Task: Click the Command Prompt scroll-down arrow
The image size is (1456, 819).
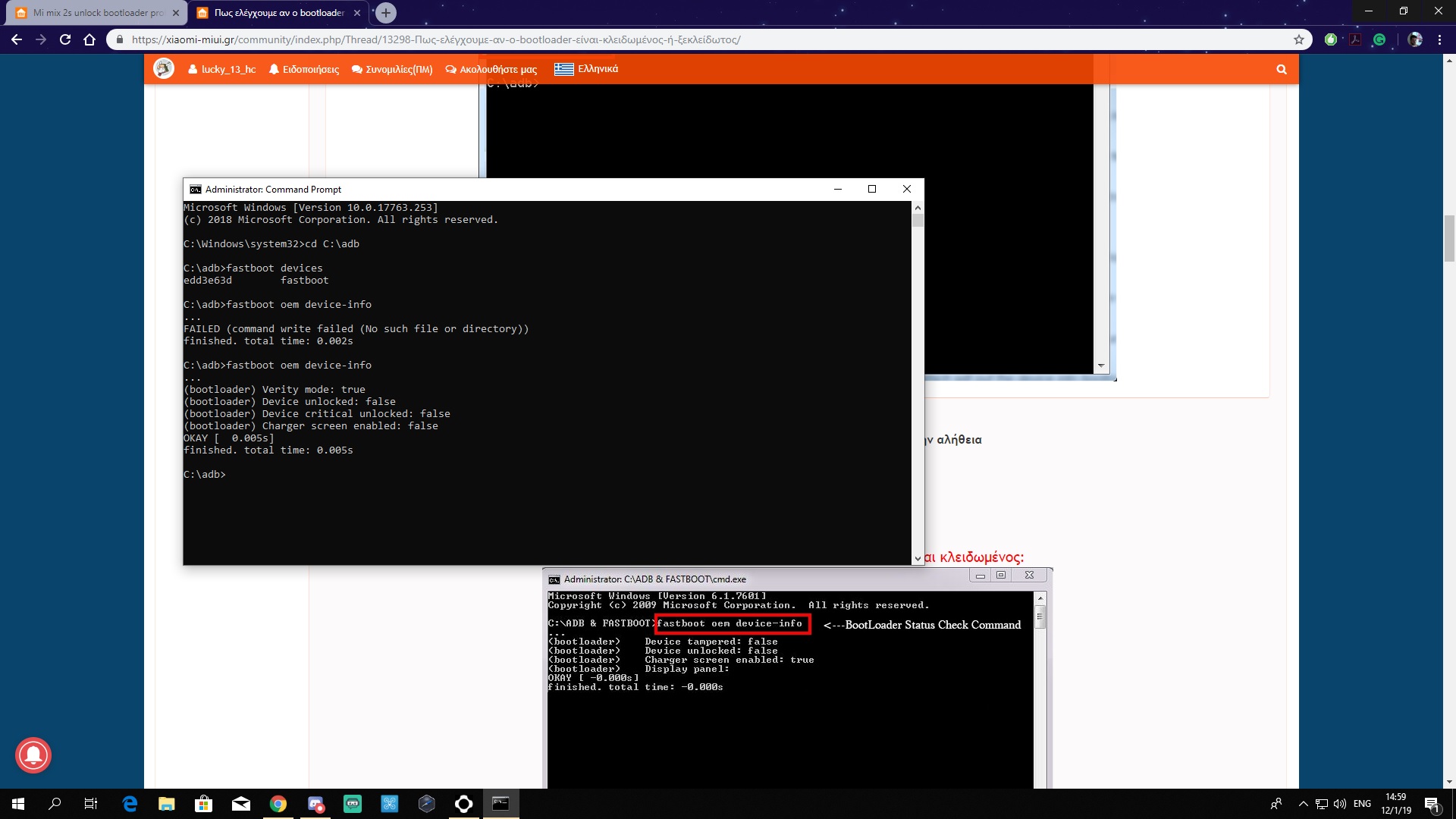Action: (x=918, y=558)
